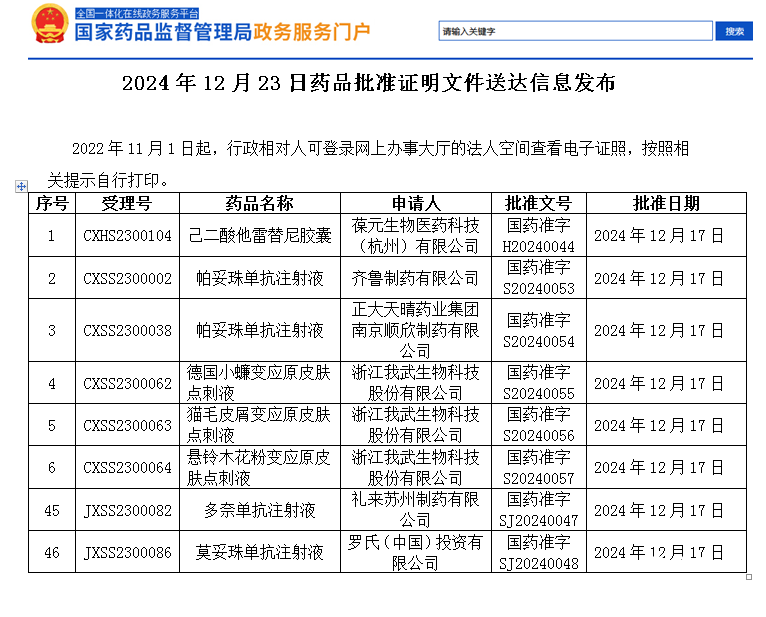
Task: Click applicant 浙江我武生物科技 in row CXSS2300062
Action: (x=415, y=383)
